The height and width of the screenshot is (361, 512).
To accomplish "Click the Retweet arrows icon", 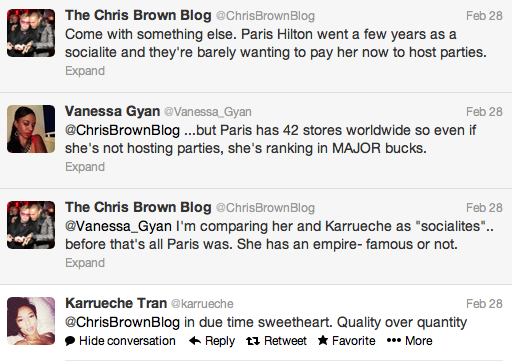I will pyautogui.click(x=253, y=341).
